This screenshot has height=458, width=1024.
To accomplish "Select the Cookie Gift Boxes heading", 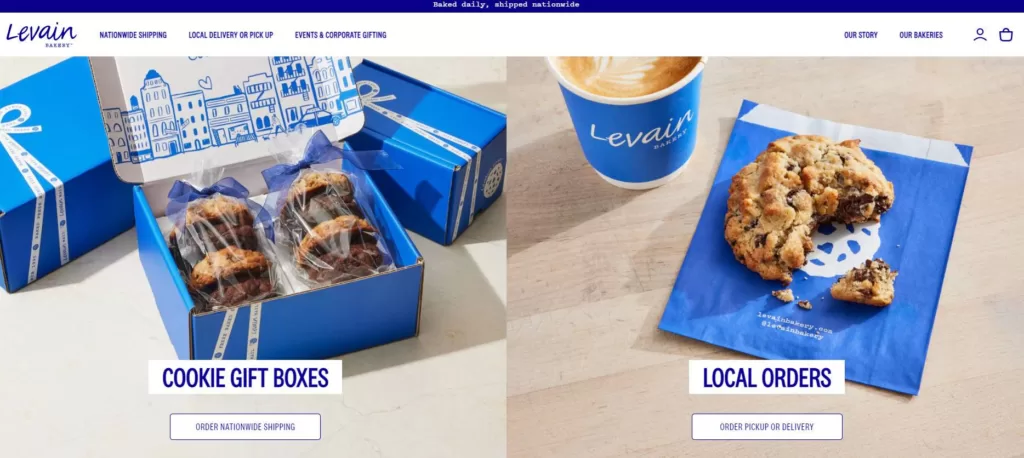I will 245,377.
